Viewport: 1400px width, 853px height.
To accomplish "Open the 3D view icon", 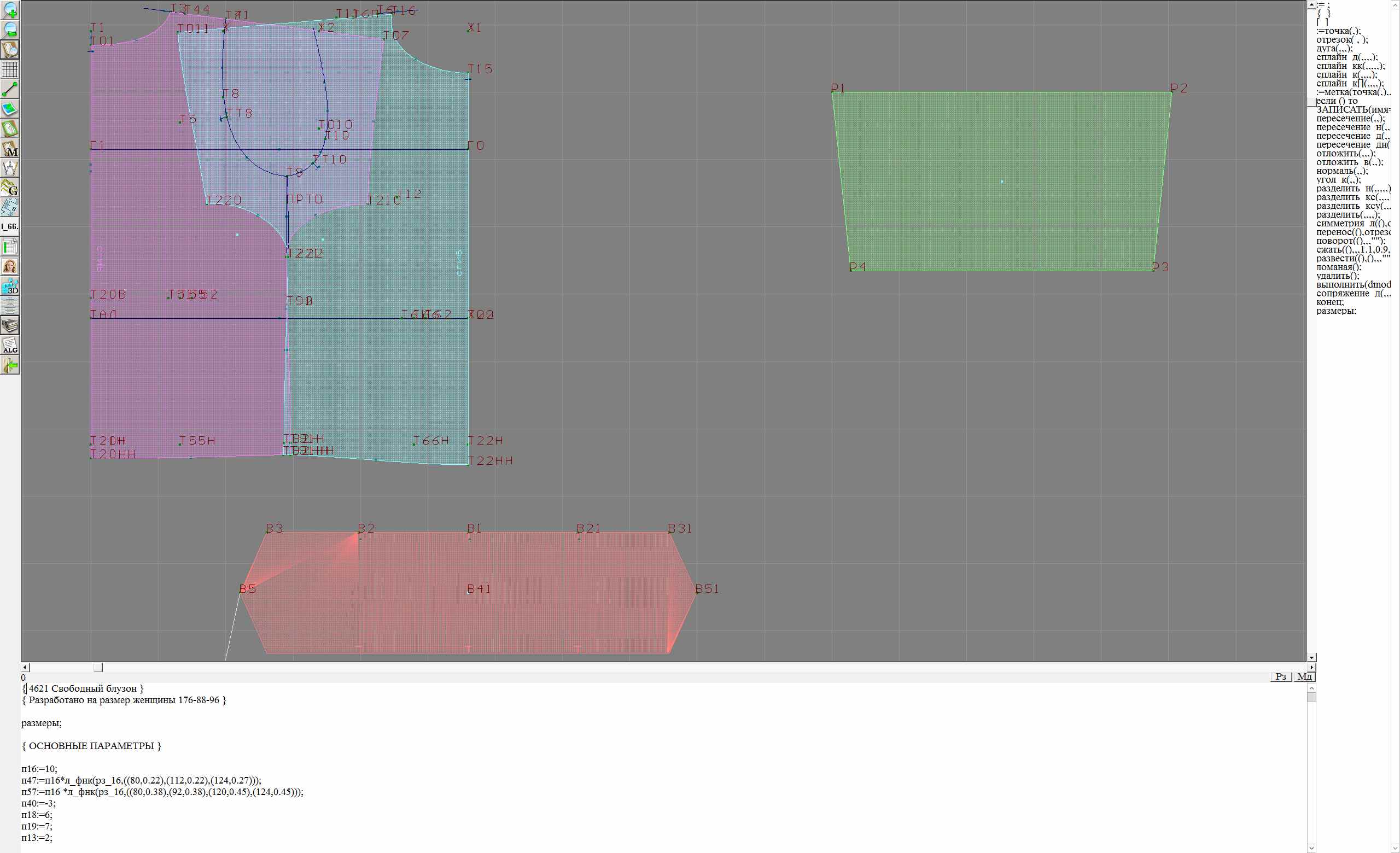I will (x=10, y=286).
